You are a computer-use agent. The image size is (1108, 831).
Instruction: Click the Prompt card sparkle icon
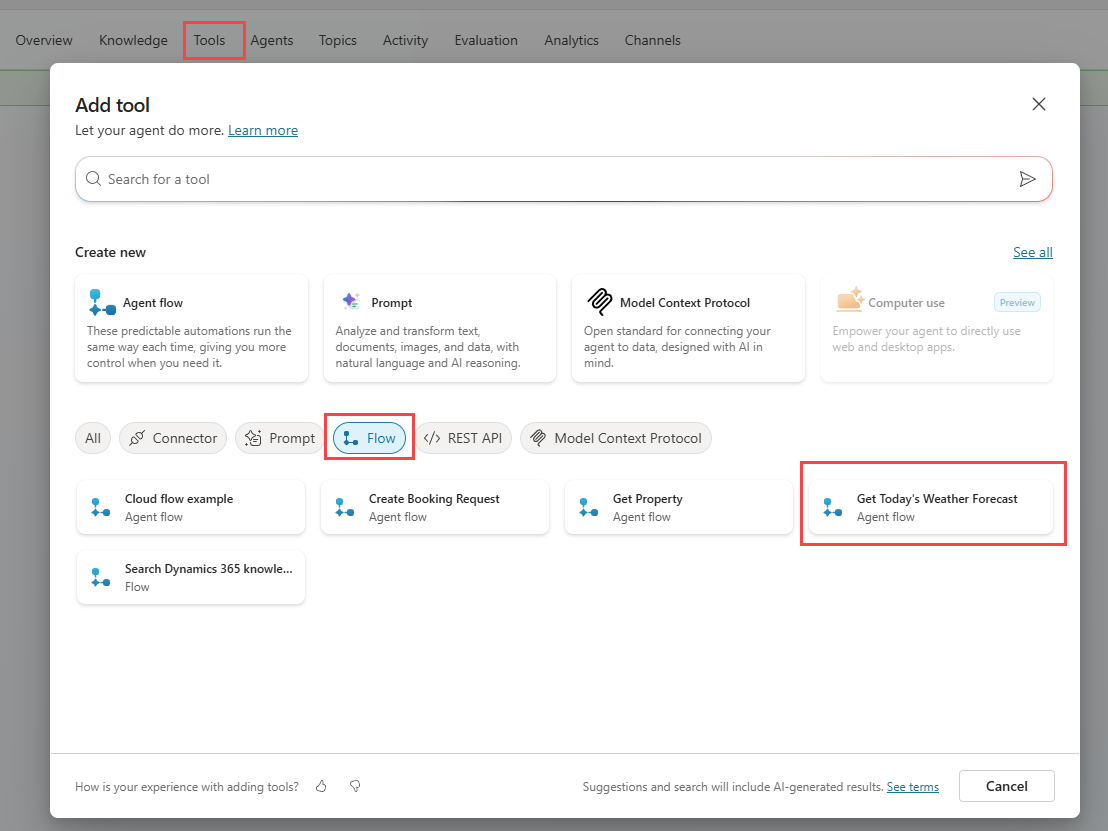351,301
